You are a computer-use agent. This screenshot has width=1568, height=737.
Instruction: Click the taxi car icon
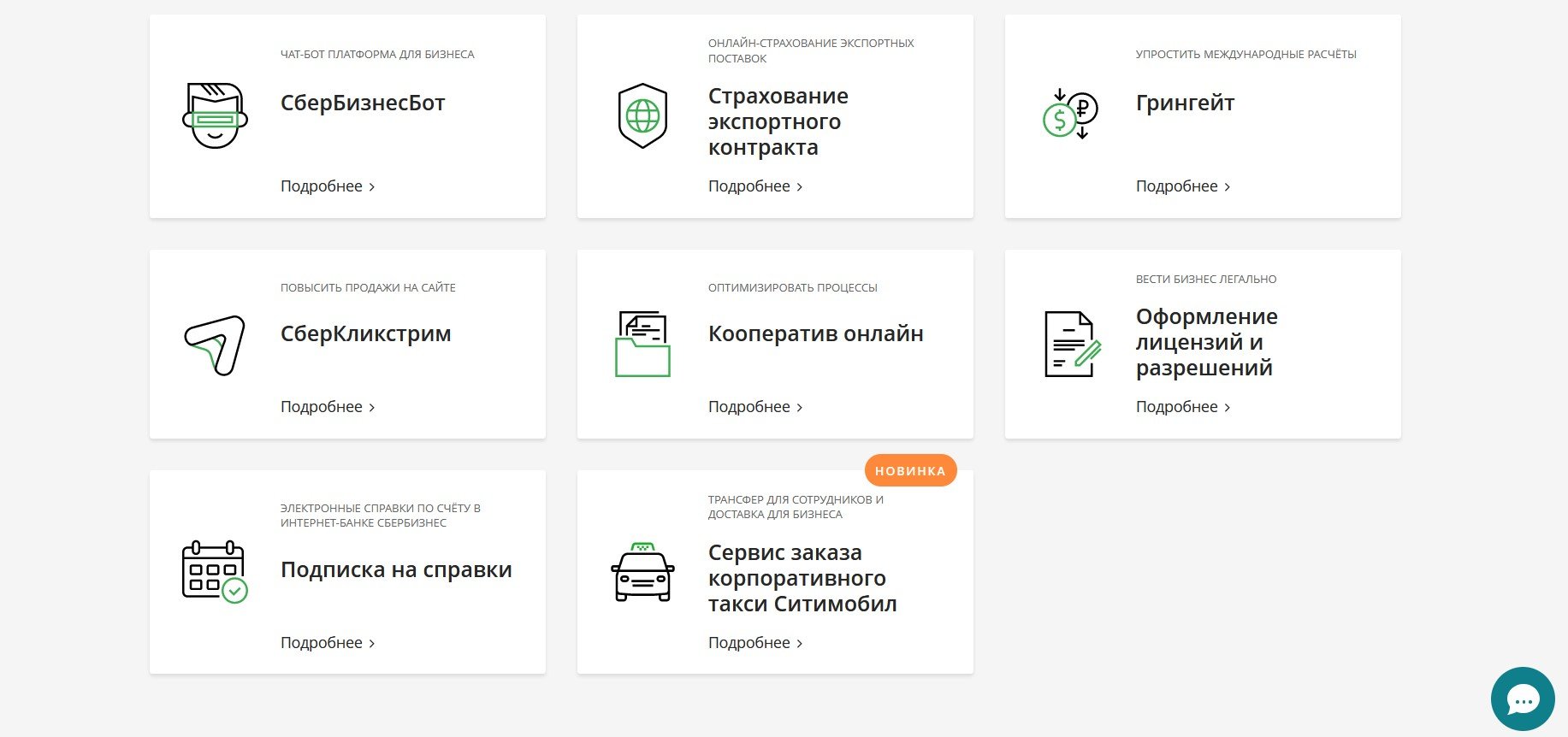click(642, 572)
